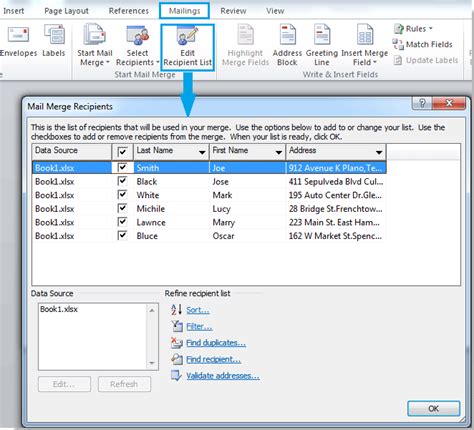
Task: Expand the Start Mail Merge dropdown arrow
Action: tap(108, 63)
